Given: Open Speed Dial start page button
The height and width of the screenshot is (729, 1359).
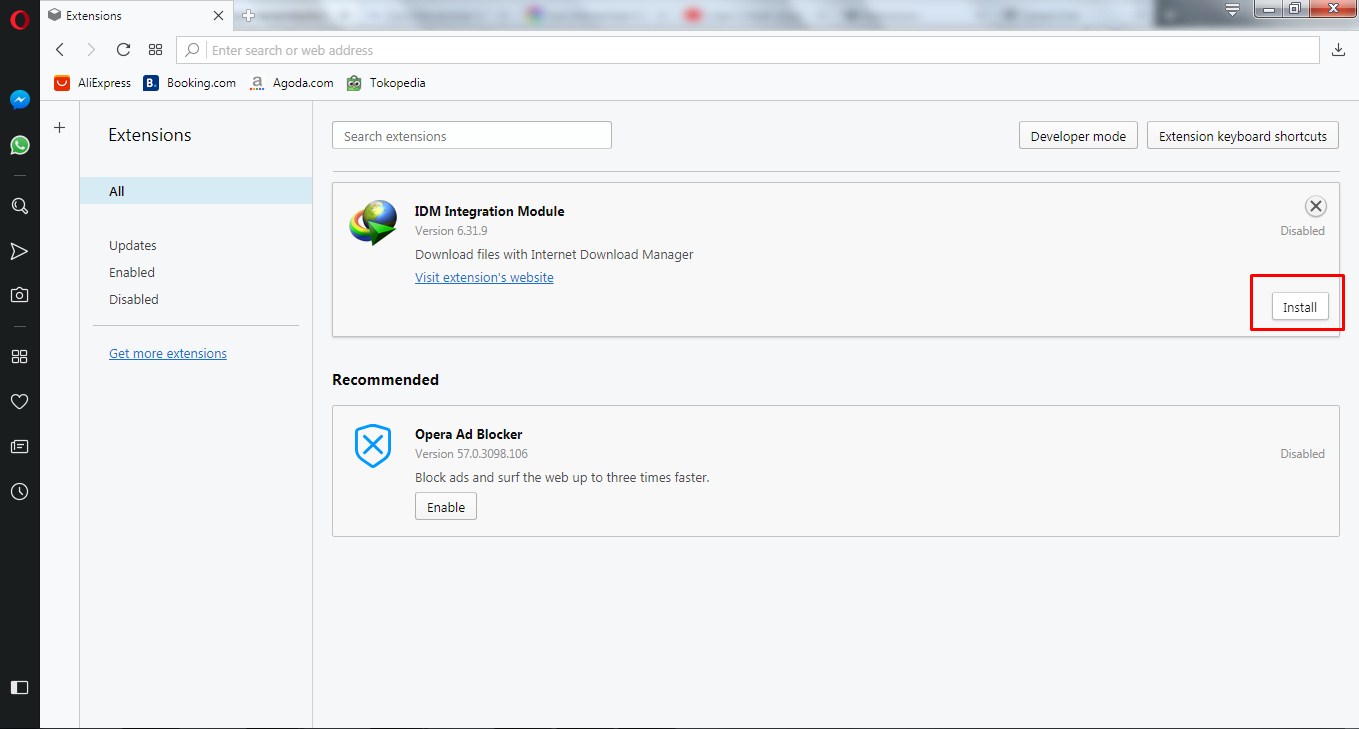Looking at the screenshot, I should 155,50.
